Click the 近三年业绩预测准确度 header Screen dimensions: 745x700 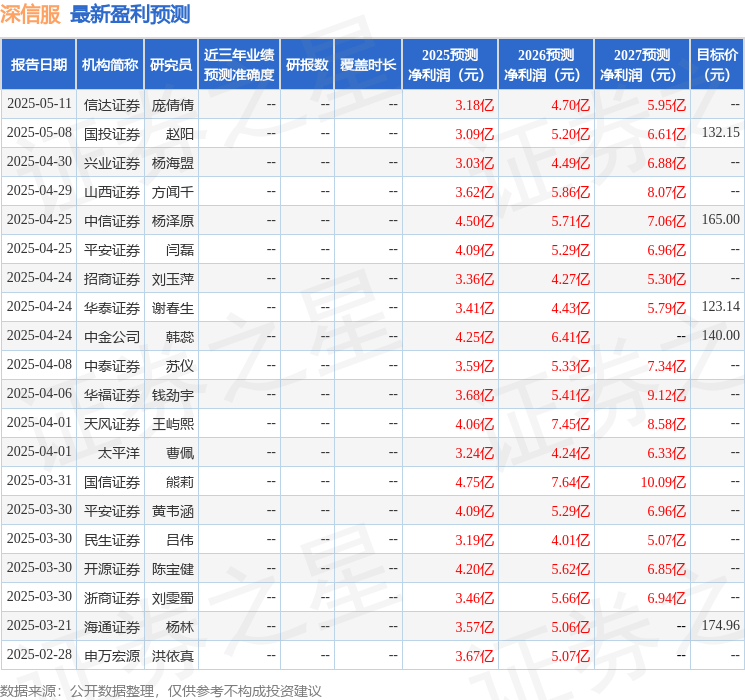pyautogui.click(x=239, y=65)
